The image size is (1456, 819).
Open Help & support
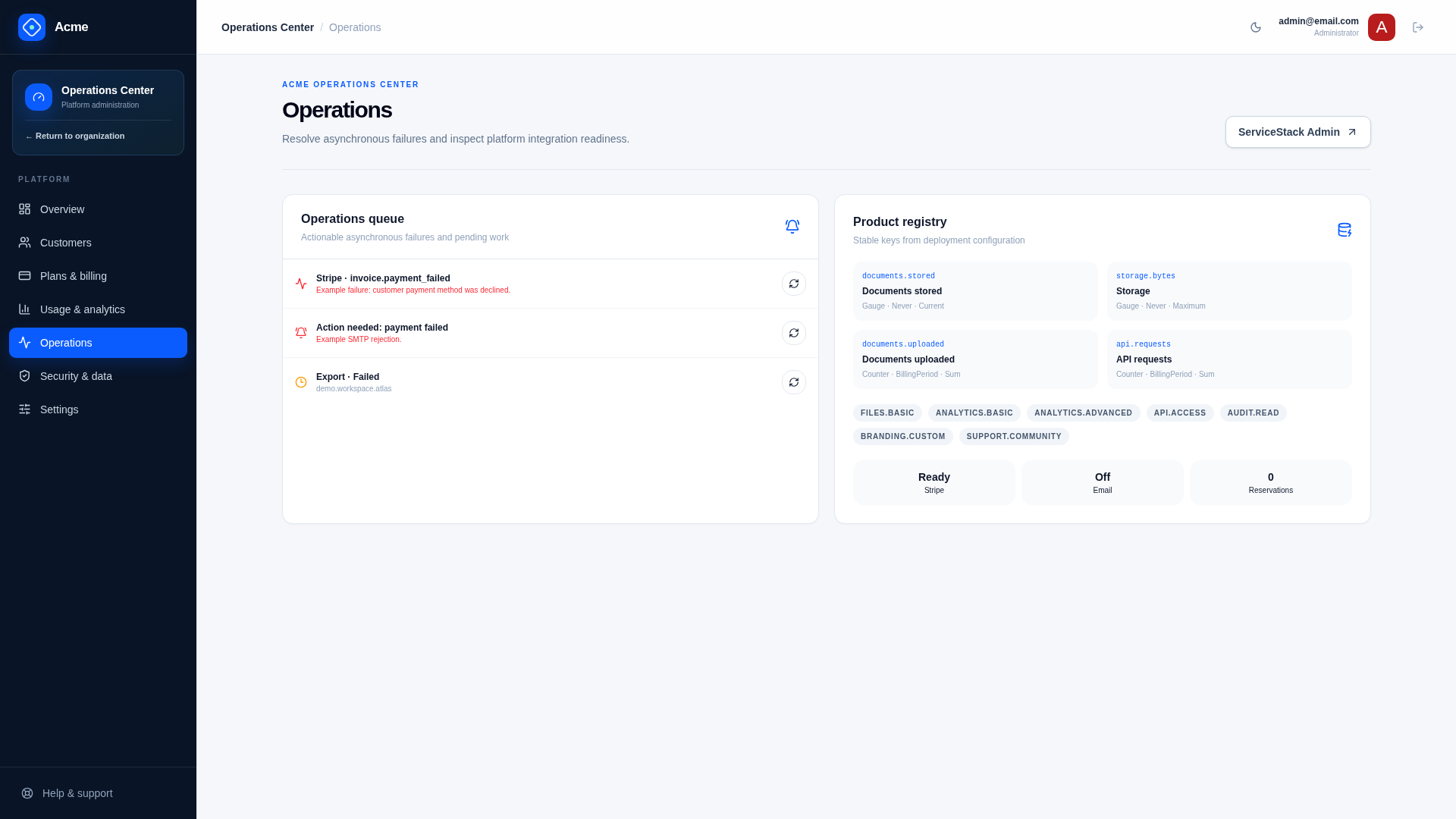[x=98, y=793]
